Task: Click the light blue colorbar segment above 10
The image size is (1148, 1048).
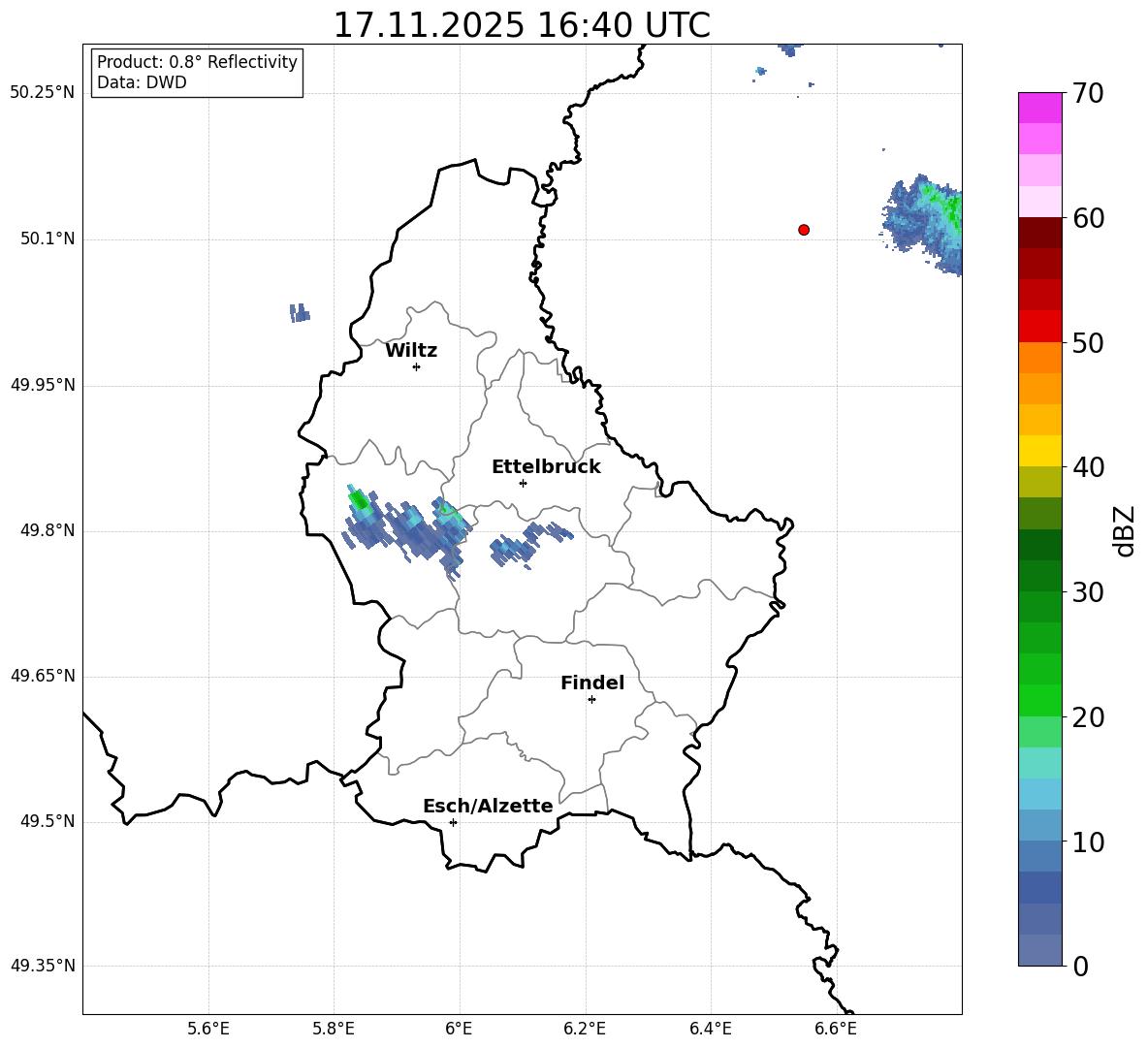Action: click(x=1039, y=826)
